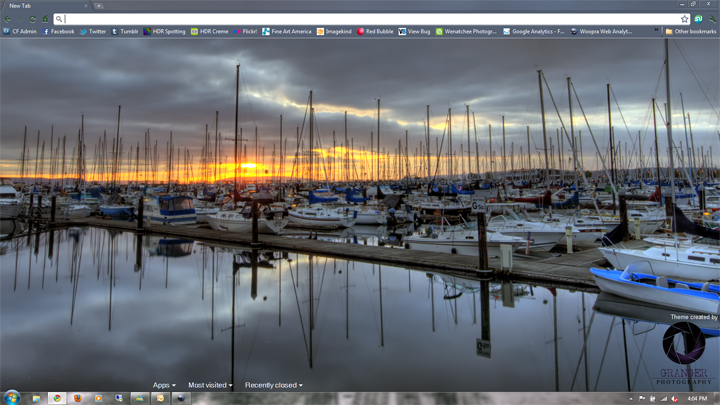720x405 pixels.
Task: Expand the Most visited dropdown
Action: pyautogui.click(x=210, y=385)
